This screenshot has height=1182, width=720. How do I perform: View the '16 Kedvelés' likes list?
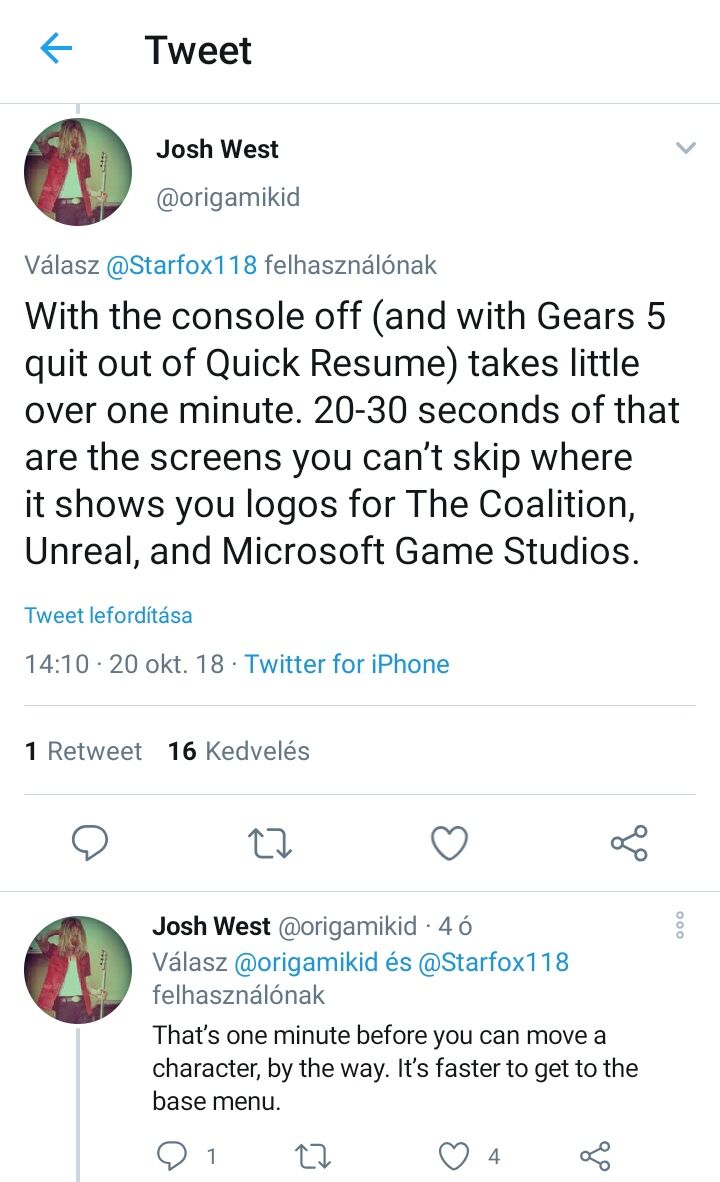[239, 751]
